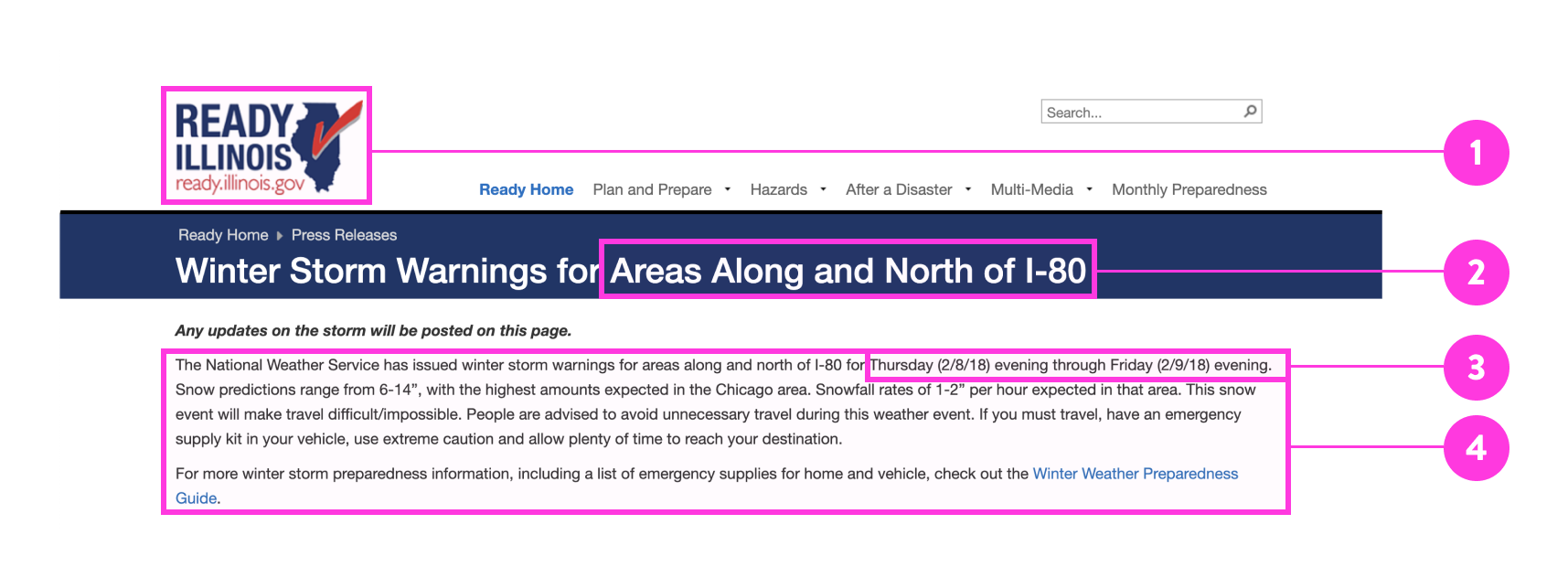
Task: Click the Ready Home breadcrumb link
Action: point(223,235)
